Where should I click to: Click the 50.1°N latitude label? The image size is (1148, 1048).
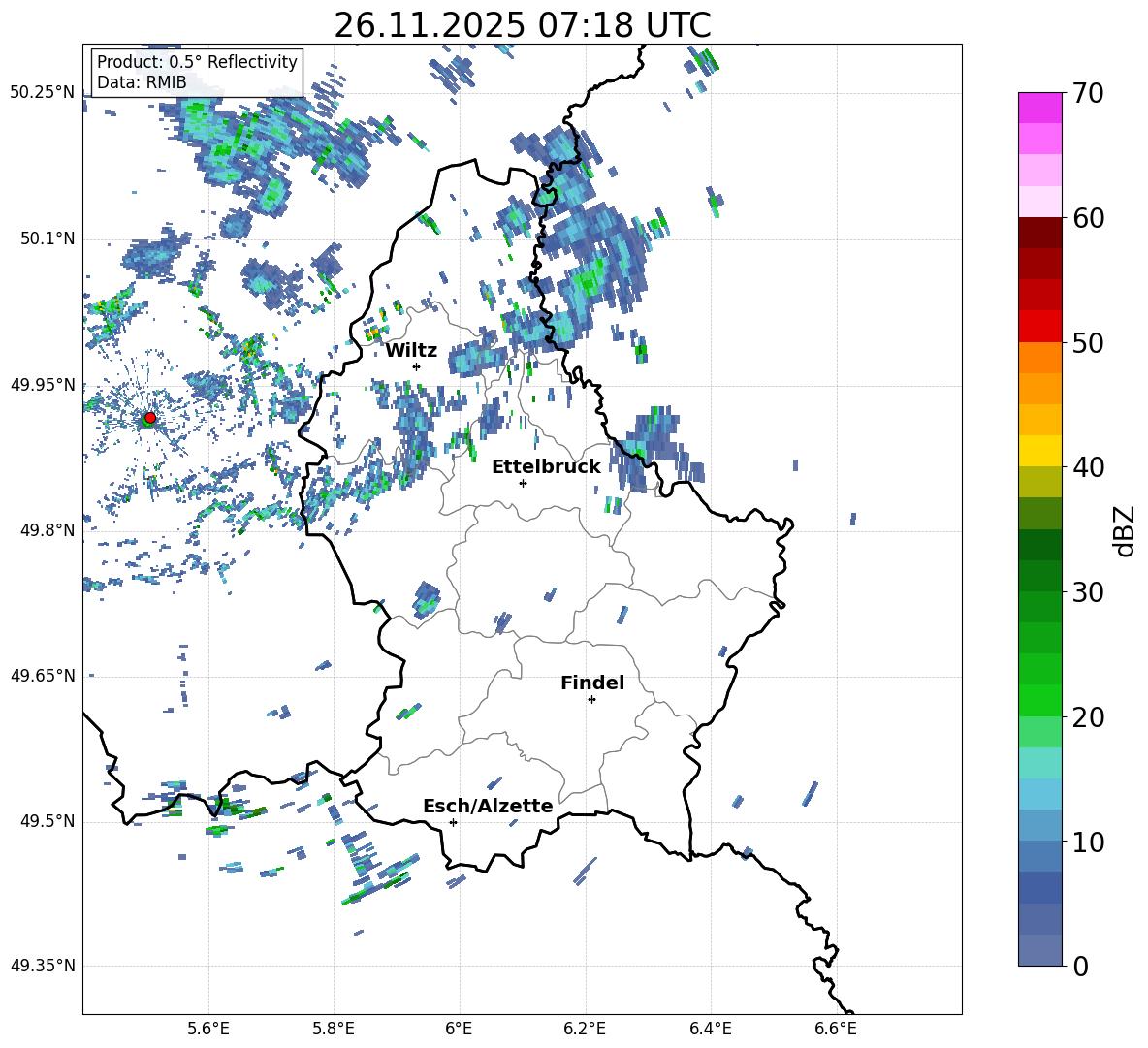[x=47, y=238]
